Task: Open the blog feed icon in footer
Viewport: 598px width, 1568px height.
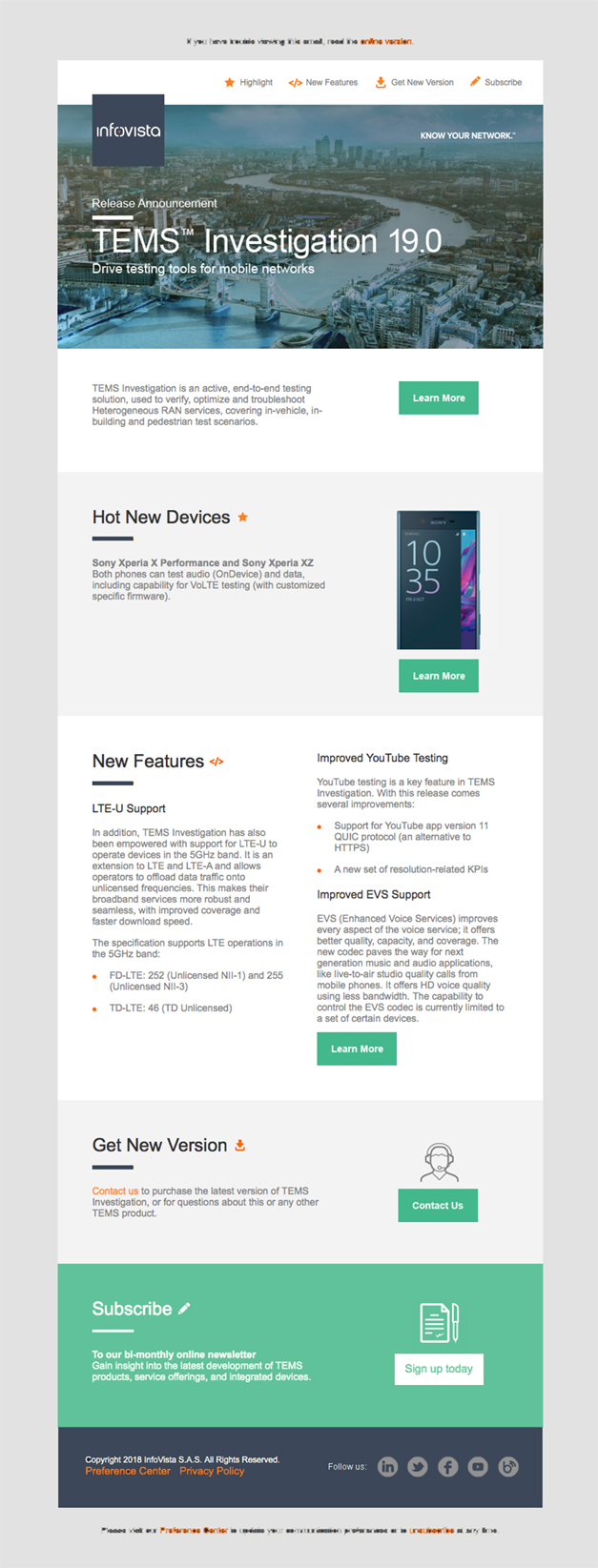Action: (508, 1466)
